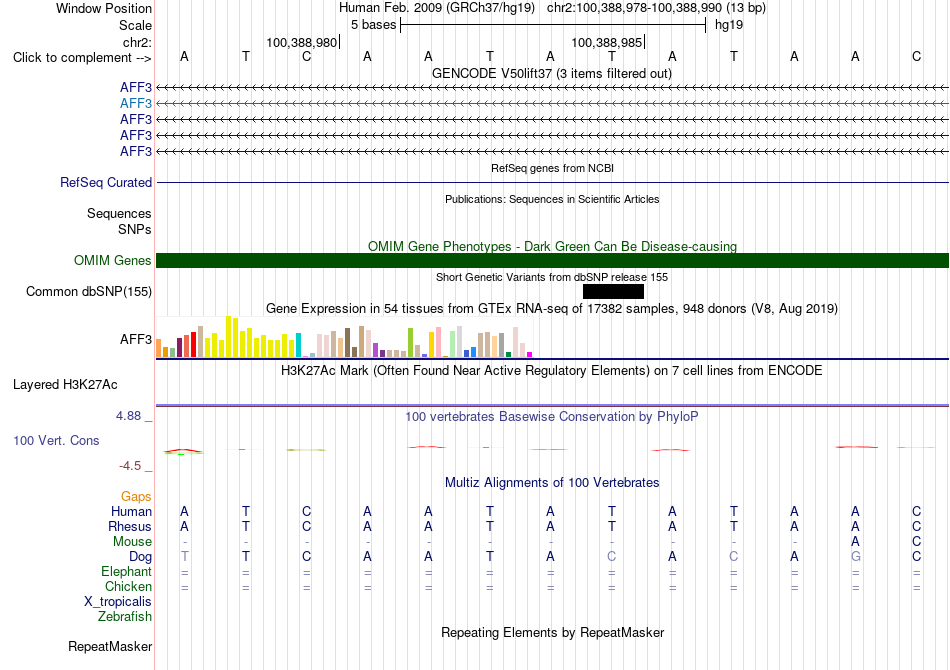Click the Human species label

pos(131,512)
